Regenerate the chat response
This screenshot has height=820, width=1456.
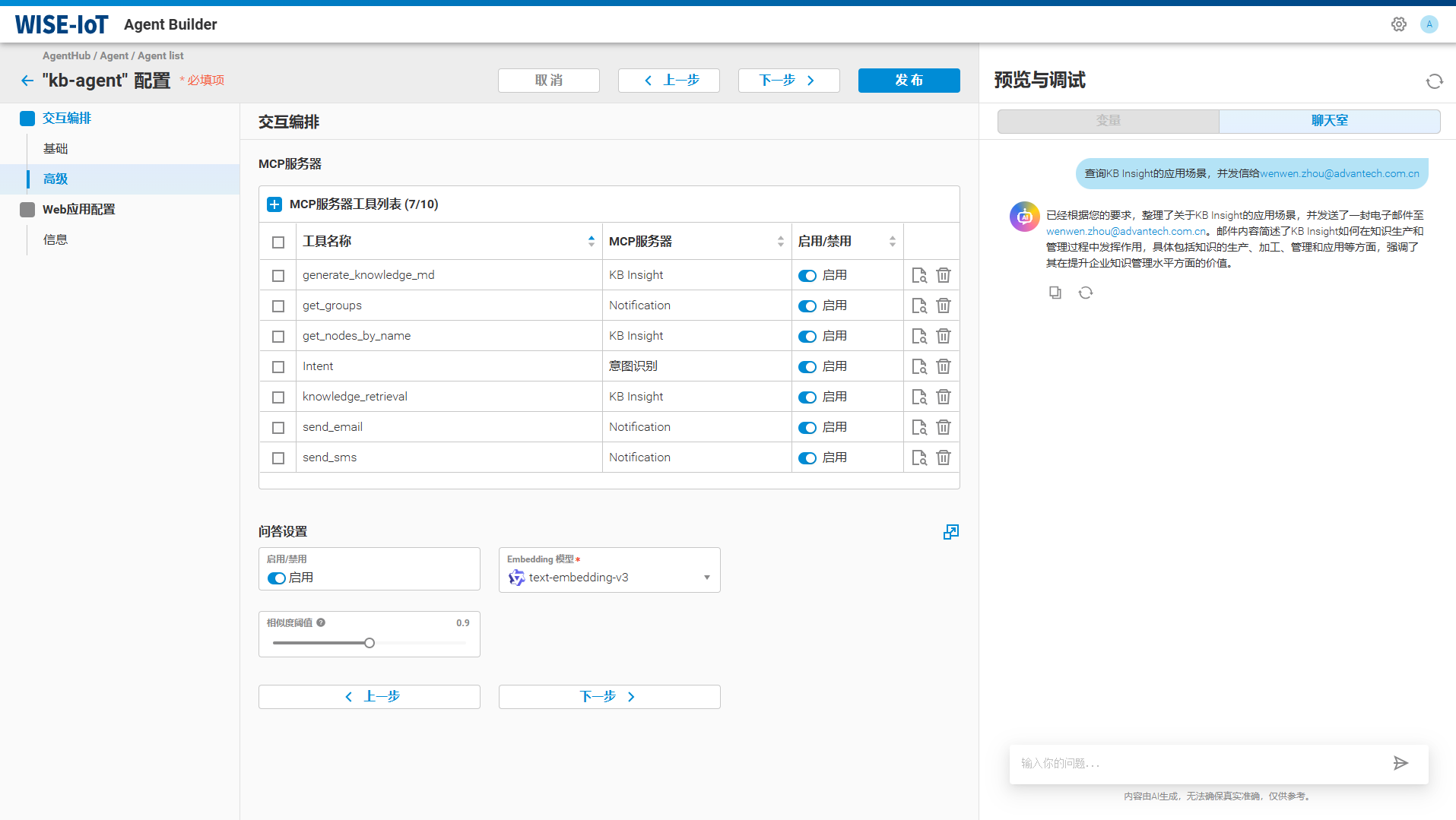1085,292
